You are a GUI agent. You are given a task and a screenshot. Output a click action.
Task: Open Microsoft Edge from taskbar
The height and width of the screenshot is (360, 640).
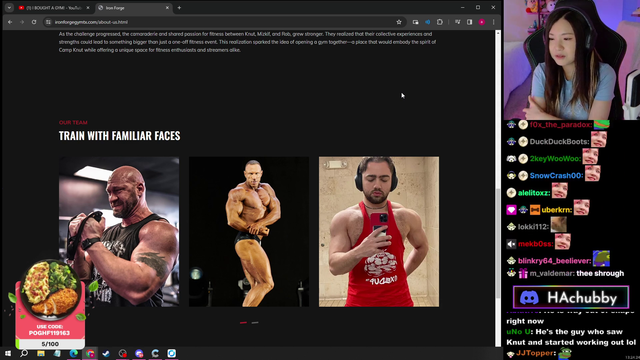tap(73, 353)
